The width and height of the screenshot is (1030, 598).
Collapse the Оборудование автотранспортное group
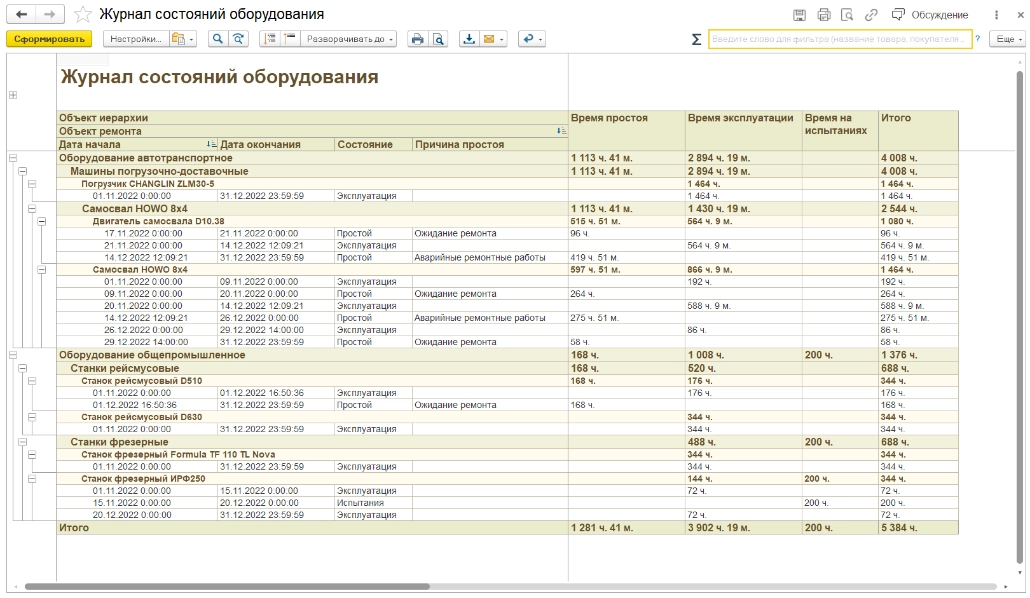coord(13,158)
